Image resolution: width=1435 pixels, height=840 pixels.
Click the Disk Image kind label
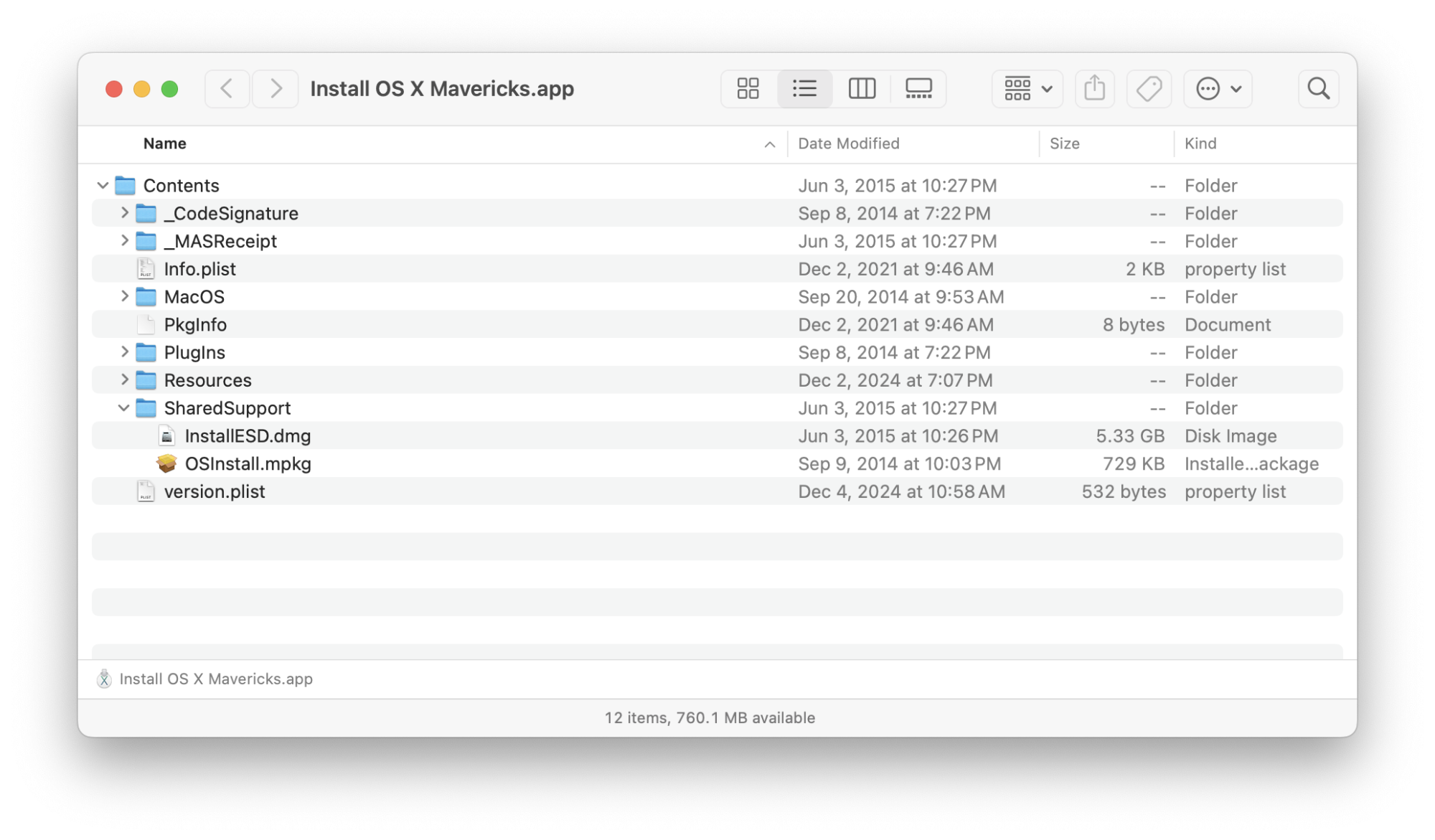point(1231,435)
